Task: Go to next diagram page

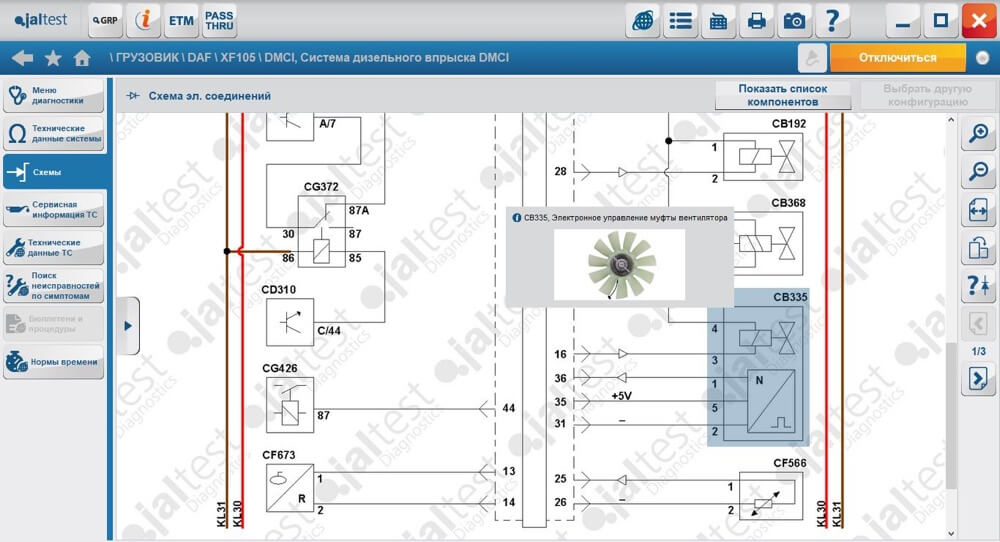Action: pos(978,379)
